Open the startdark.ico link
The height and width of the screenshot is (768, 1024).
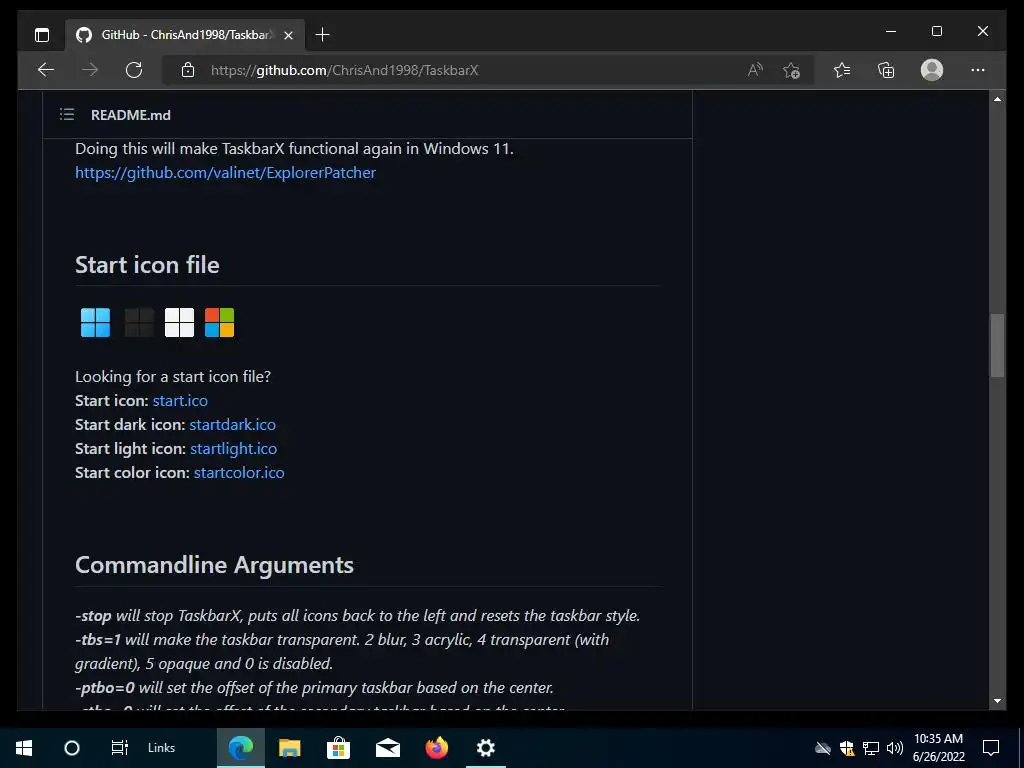point(232,424)
